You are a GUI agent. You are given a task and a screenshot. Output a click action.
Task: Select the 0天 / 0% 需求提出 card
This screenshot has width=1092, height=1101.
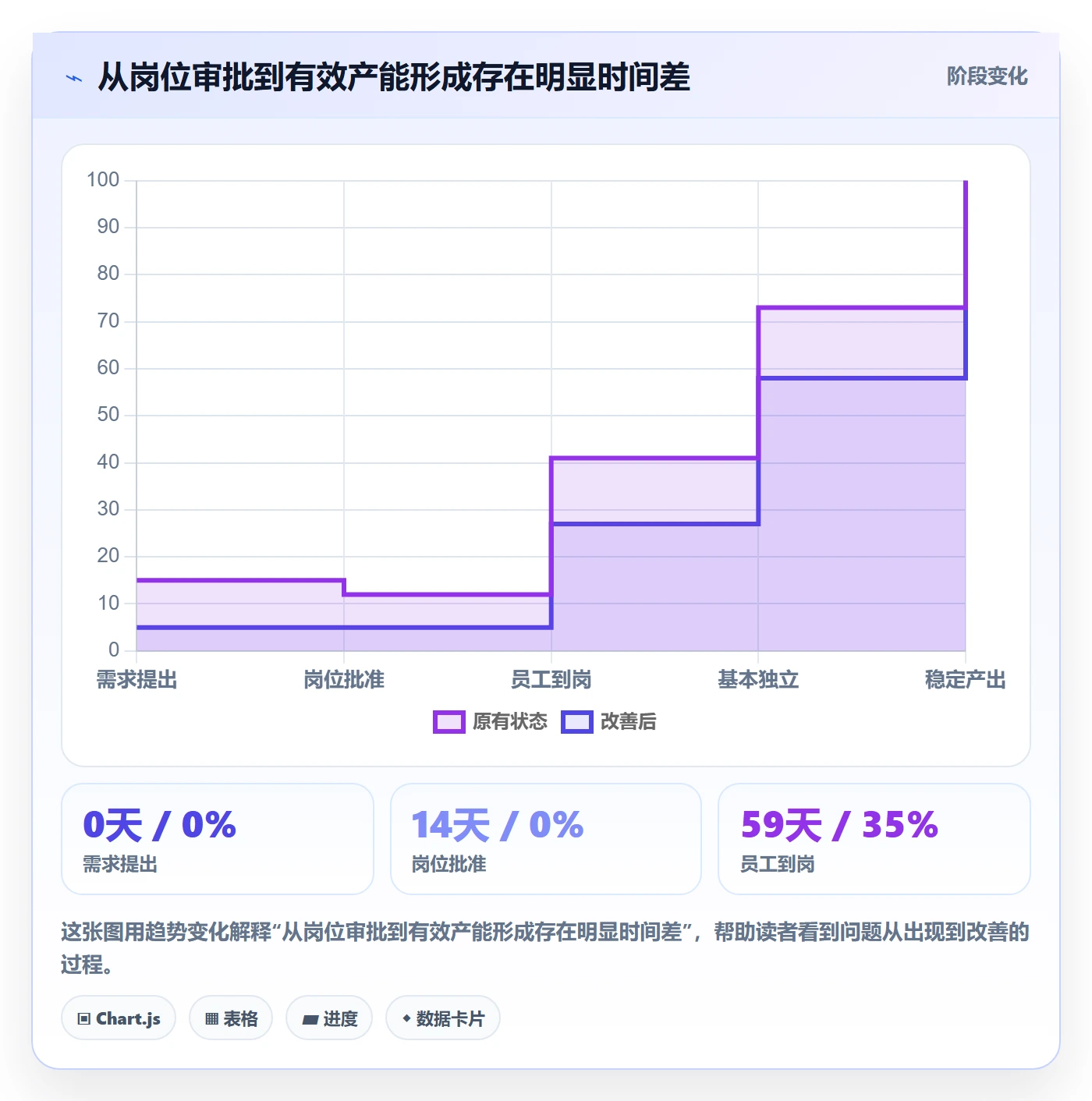coord(218,839)
